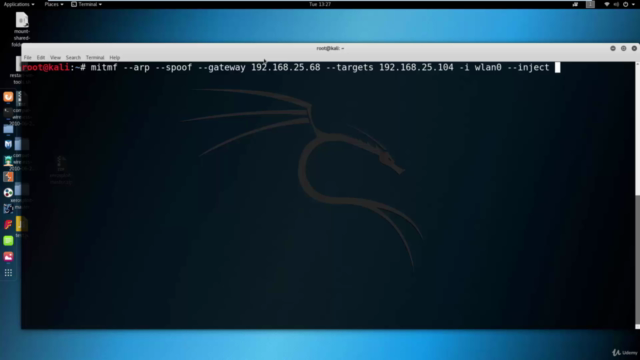The height and width of the screenshot is (360, 640).
Task: Click the --targets flag
Action: click(x=350, y=67)
